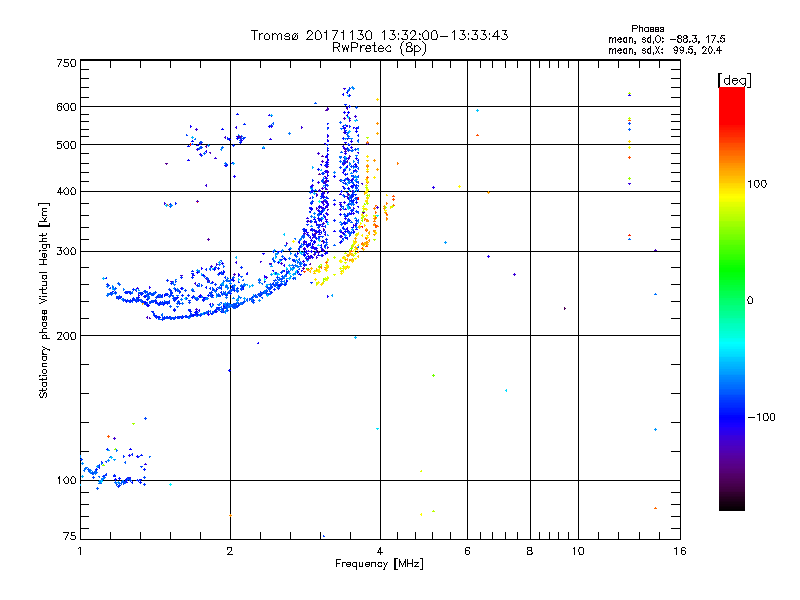Click the plot title 'Tromsø 20171130 13:32:00-13:33:43'
800x600 pixels.
point(379,35)
